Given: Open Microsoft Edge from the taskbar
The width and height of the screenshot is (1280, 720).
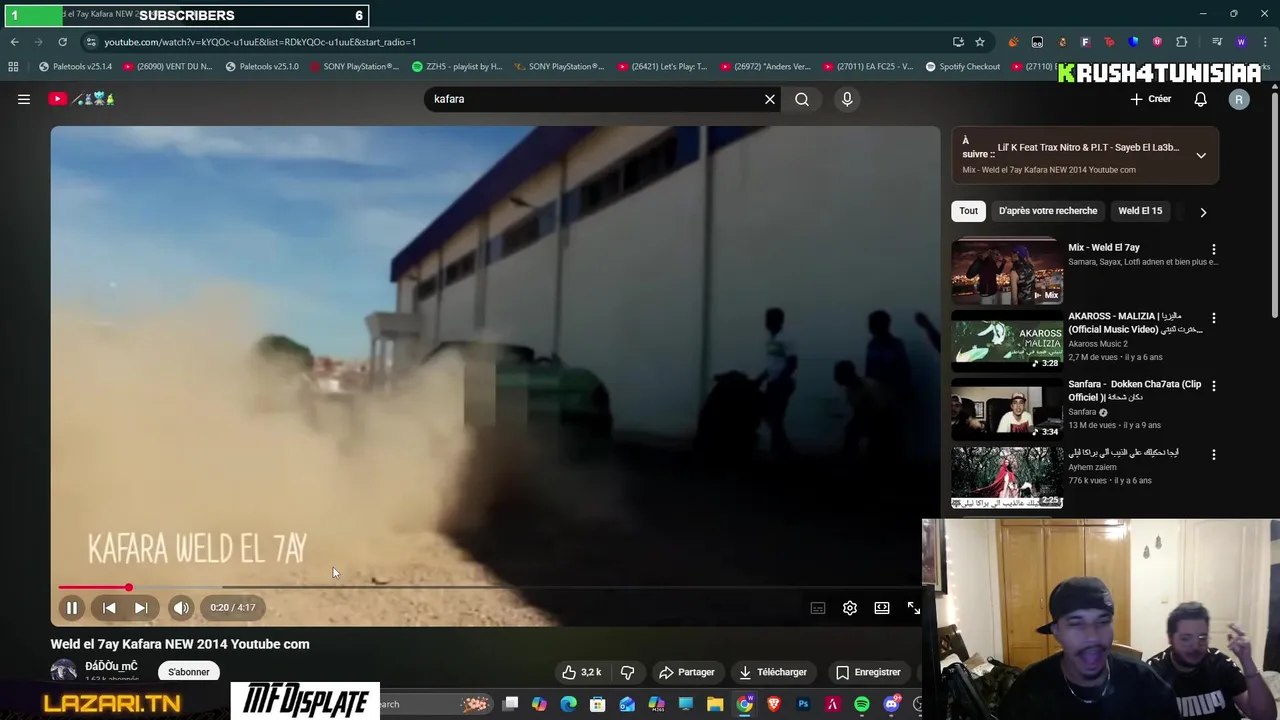Looking at the screenshot, I should 569,704.
